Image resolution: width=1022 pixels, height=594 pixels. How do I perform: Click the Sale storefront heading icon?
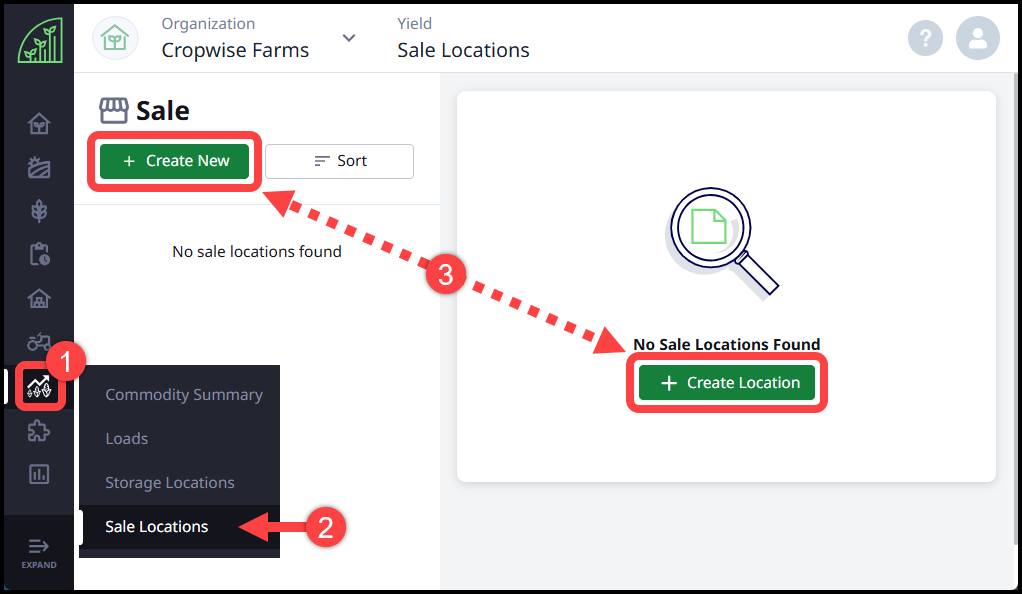[x=114, y=111]
